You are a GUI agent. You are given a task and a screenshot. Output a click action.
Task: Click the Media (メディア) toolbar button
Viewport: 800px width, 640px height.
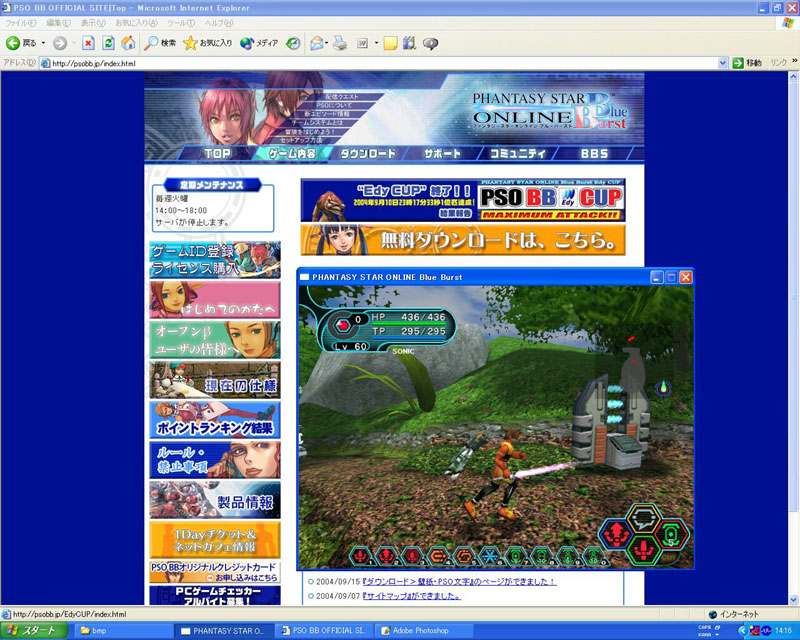click(x=260, y=43)
